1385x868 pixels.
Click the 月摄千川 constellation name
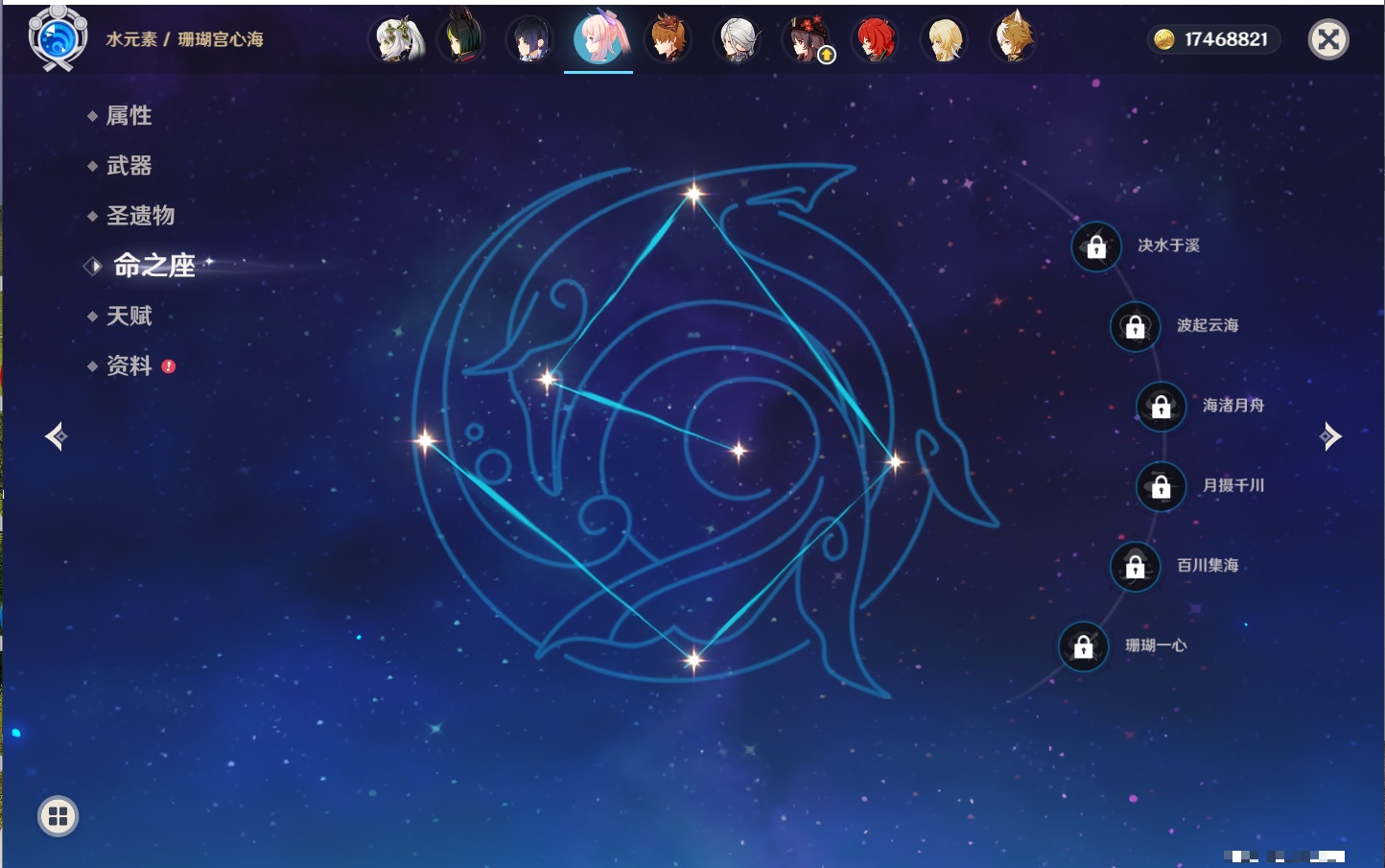[1233, 485]
